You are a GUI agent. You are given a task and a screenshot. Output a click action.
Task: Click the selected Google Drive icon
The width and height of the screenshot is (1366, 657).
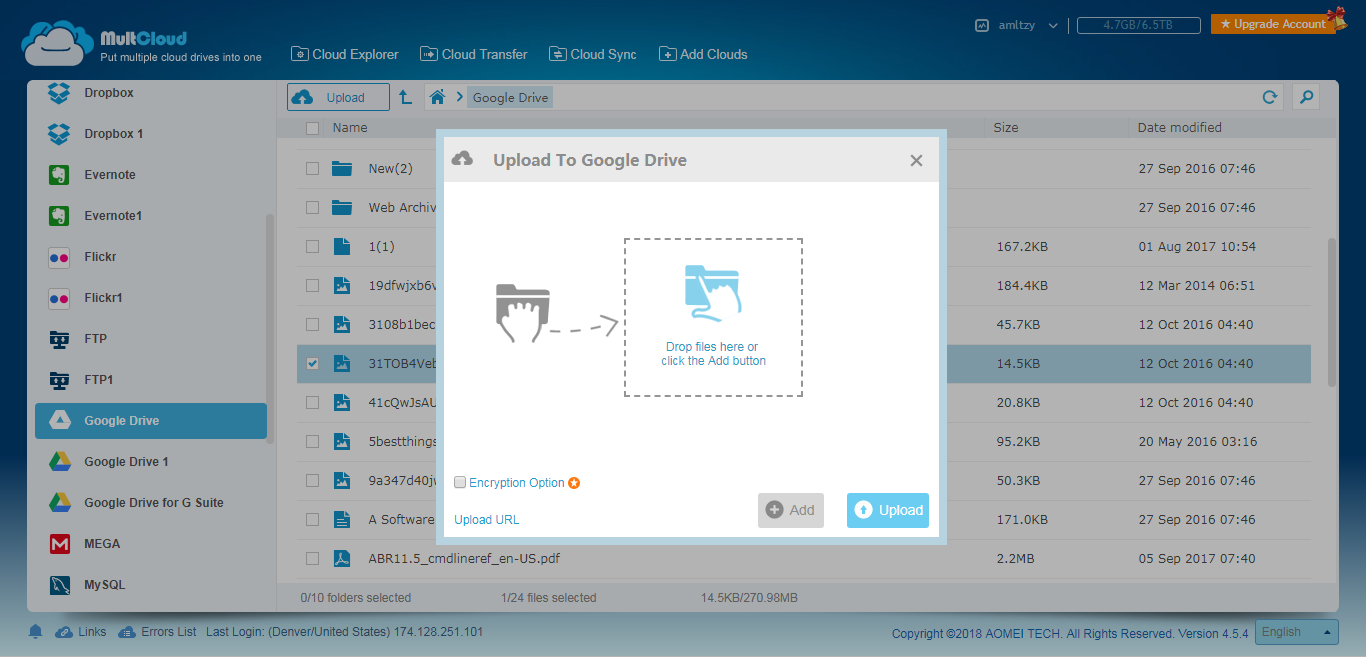(59, 421)
